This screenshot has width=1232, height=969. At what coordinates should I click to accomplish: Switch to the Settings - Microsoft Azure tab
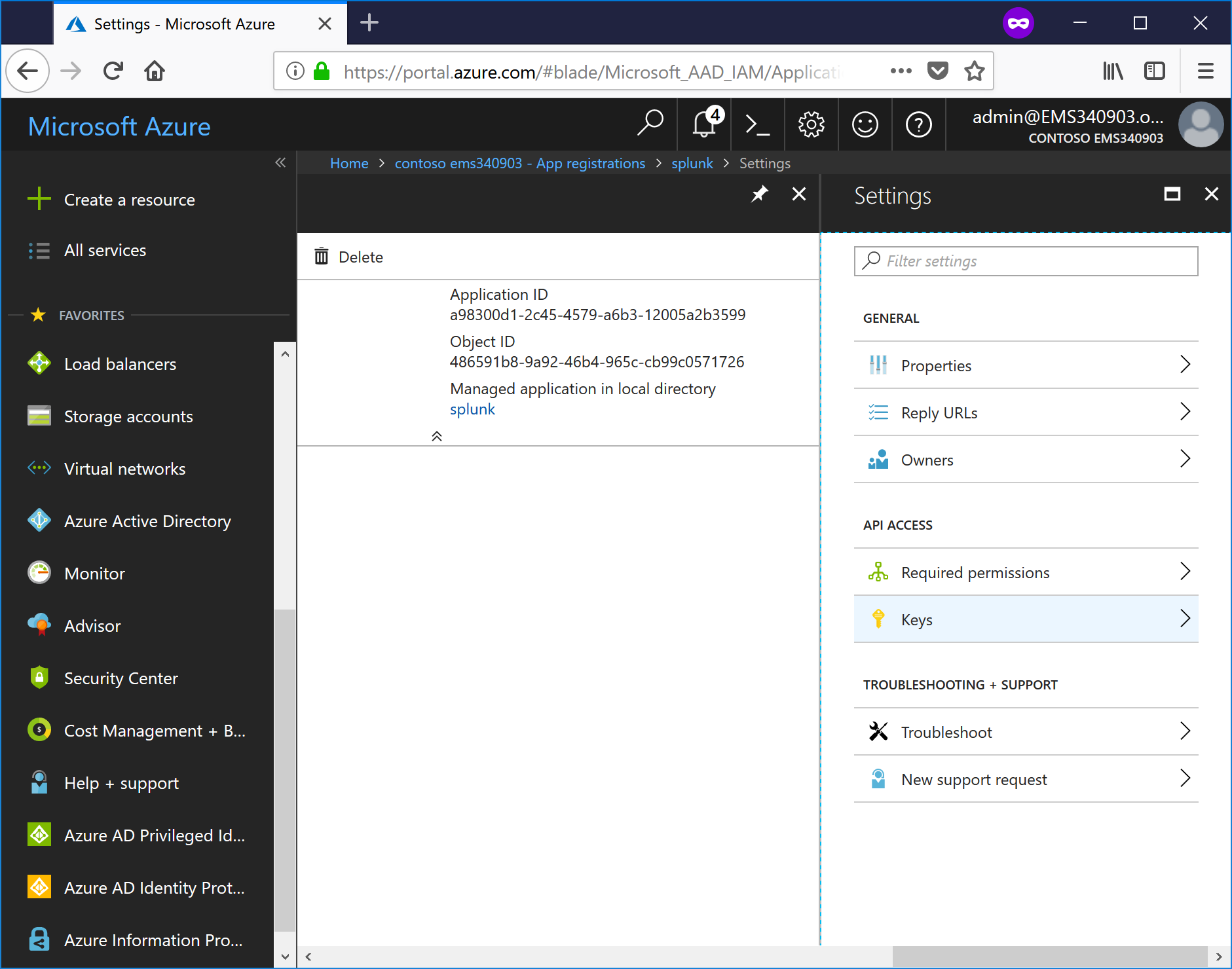[x=184, y=24]
